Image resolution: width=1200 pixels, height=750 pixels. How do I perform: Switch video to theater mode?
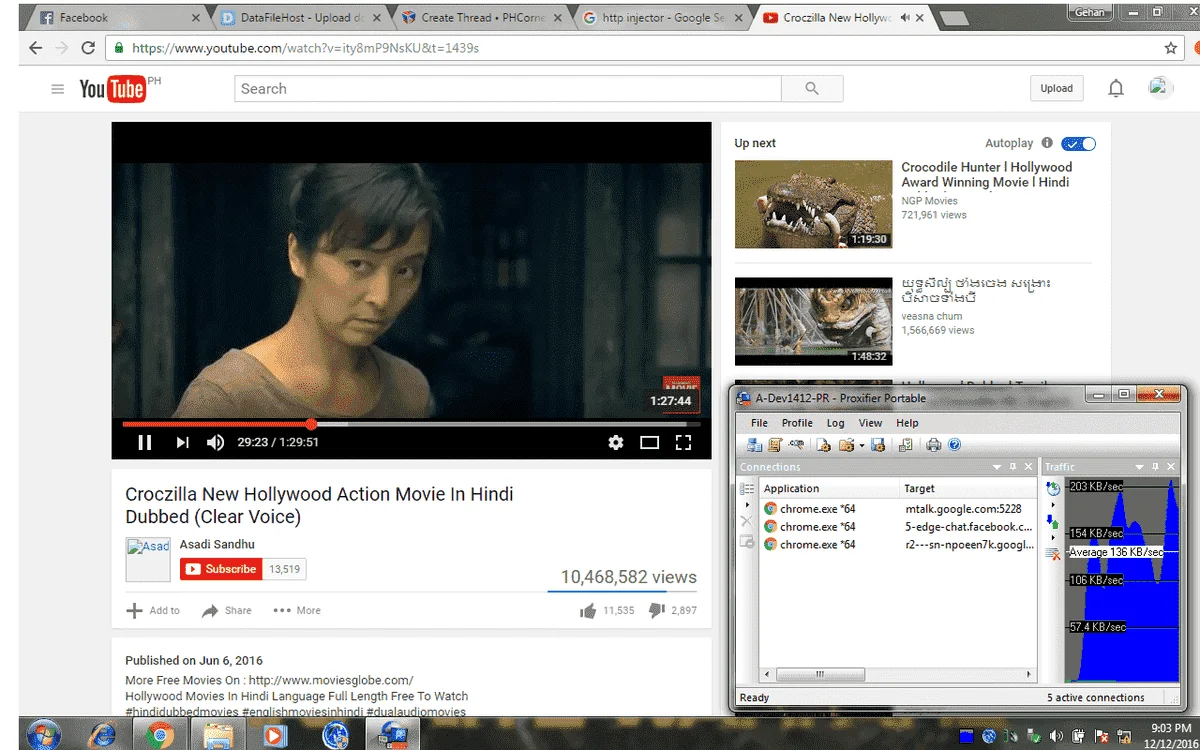coord(649,442)
